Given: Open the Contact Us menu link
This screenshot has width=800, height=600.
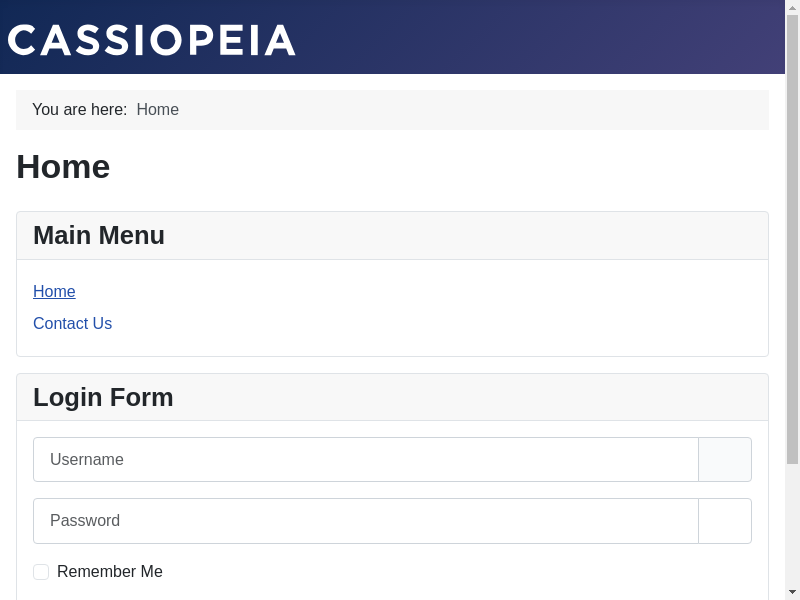Looking at the screenshot, I should 72,324.
